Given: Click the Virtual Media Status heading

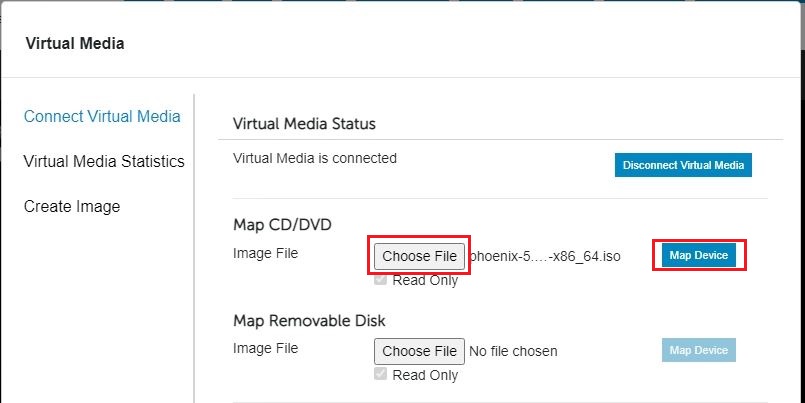Looking at the screenshot, I should 304,124.
